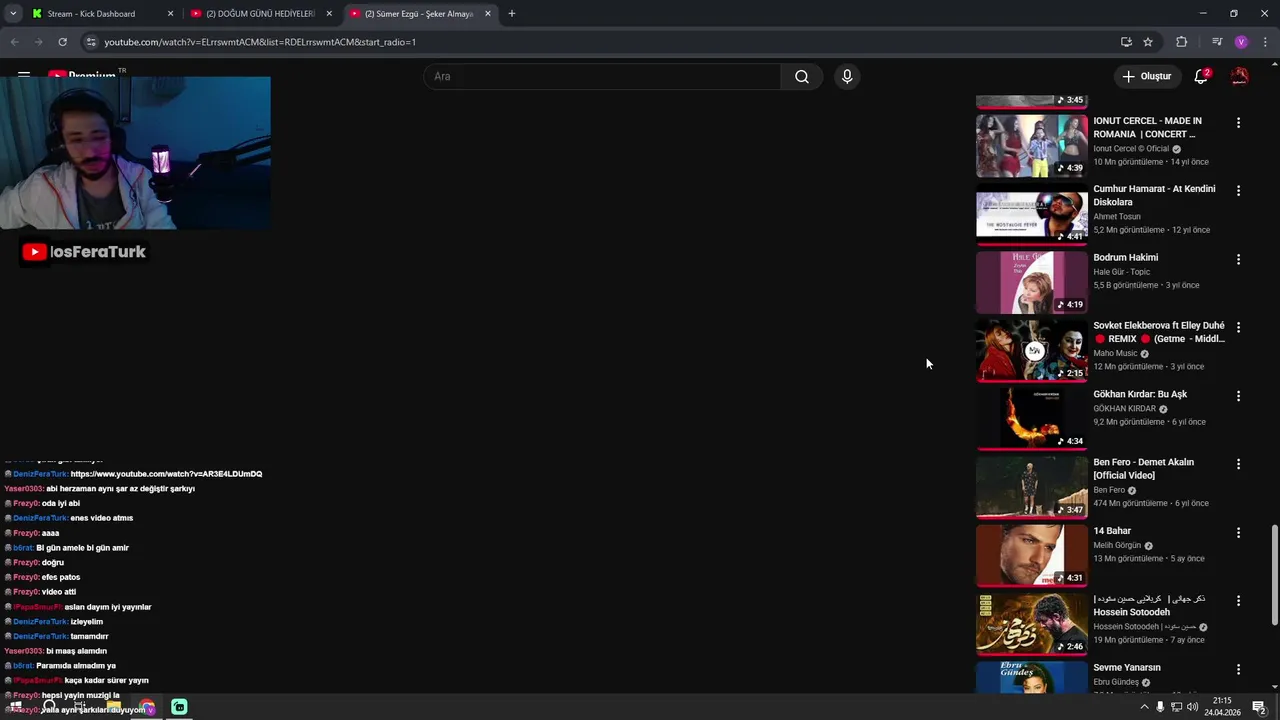Reload the page with the refresh icon

tap(62, 42)
